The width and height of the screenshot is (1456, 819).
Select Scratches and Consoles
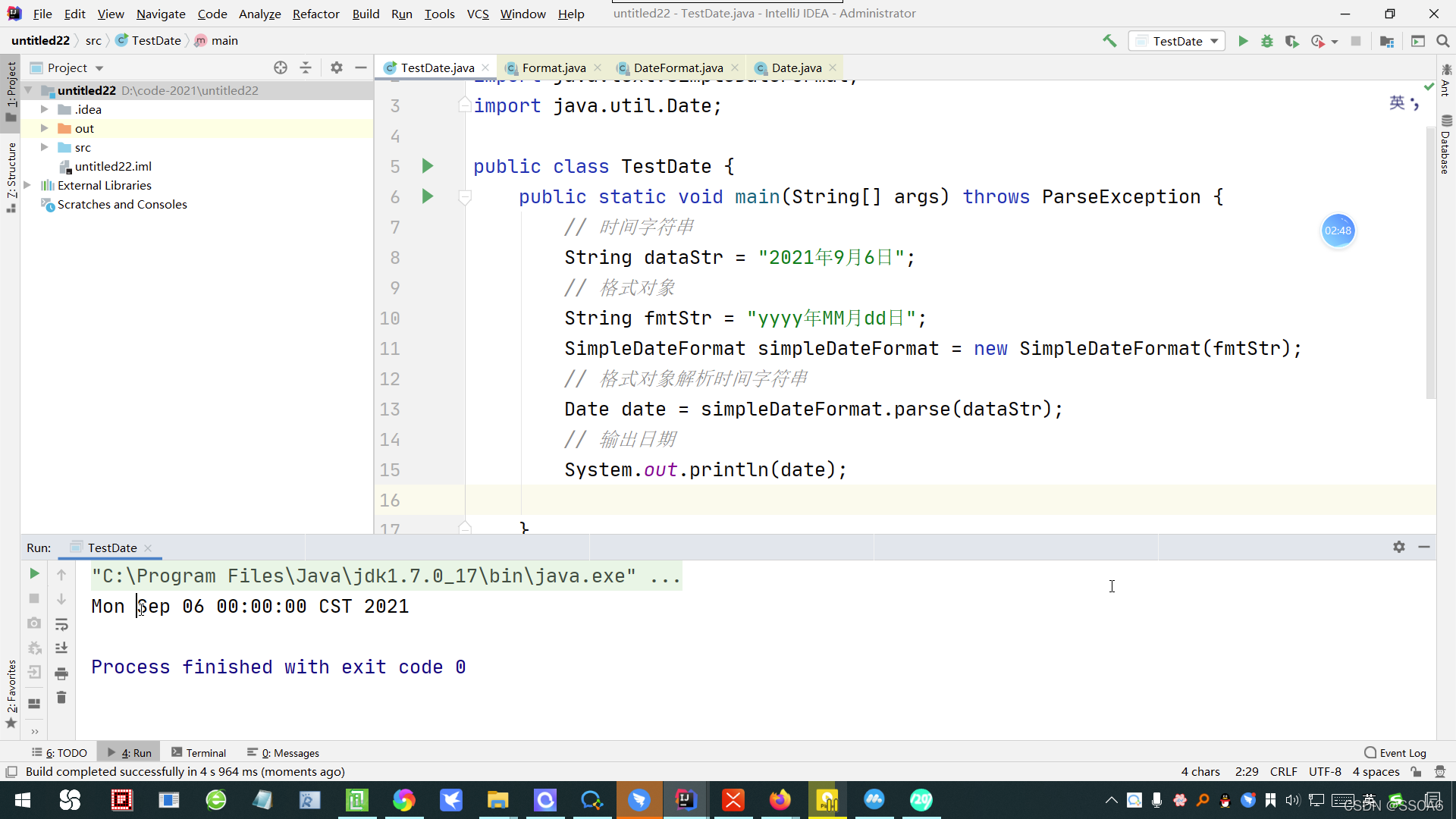[122, 204]
